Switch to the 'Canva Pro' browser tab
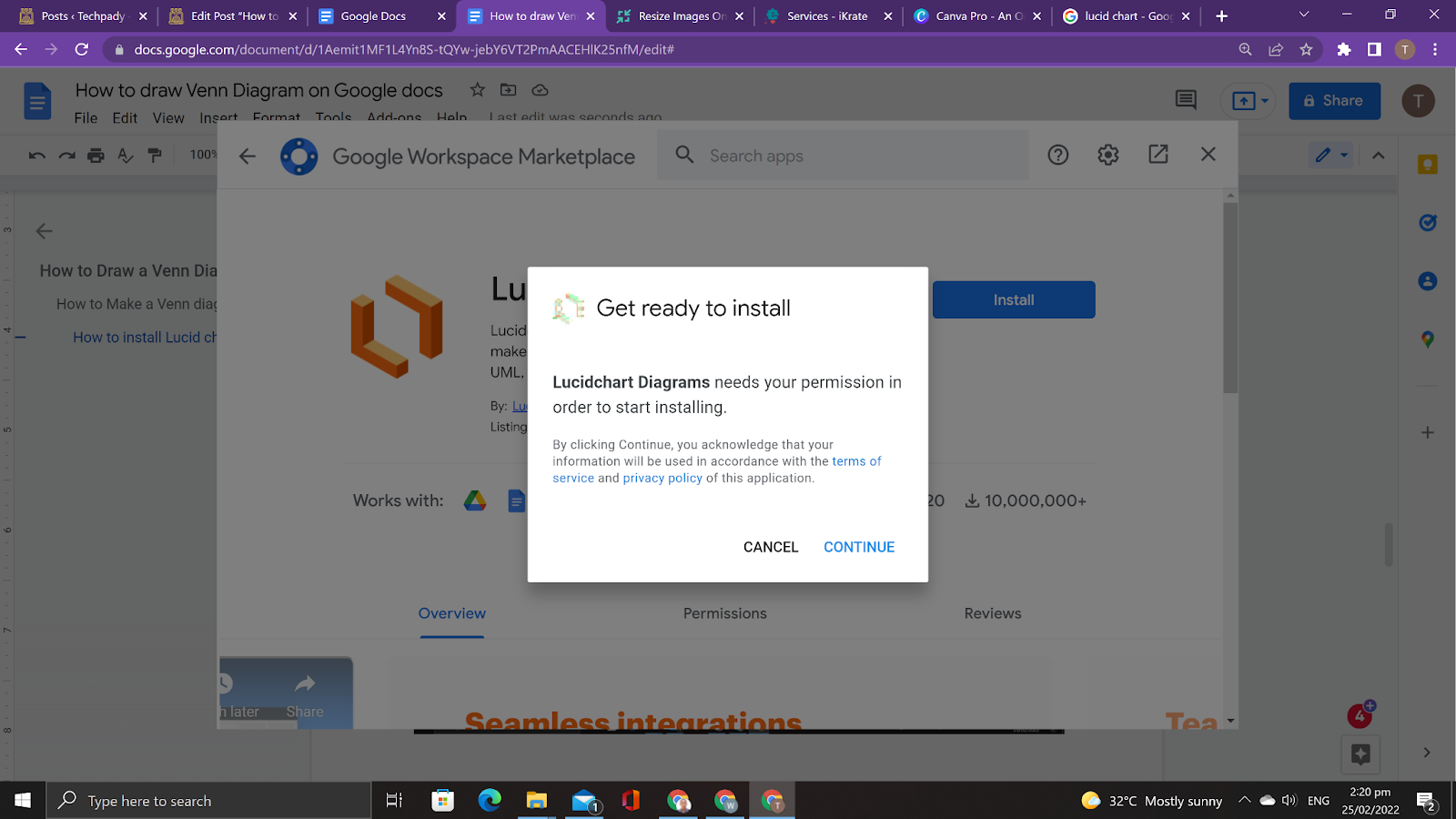This screenshot has width=1456, height=819. click(977, 16)
